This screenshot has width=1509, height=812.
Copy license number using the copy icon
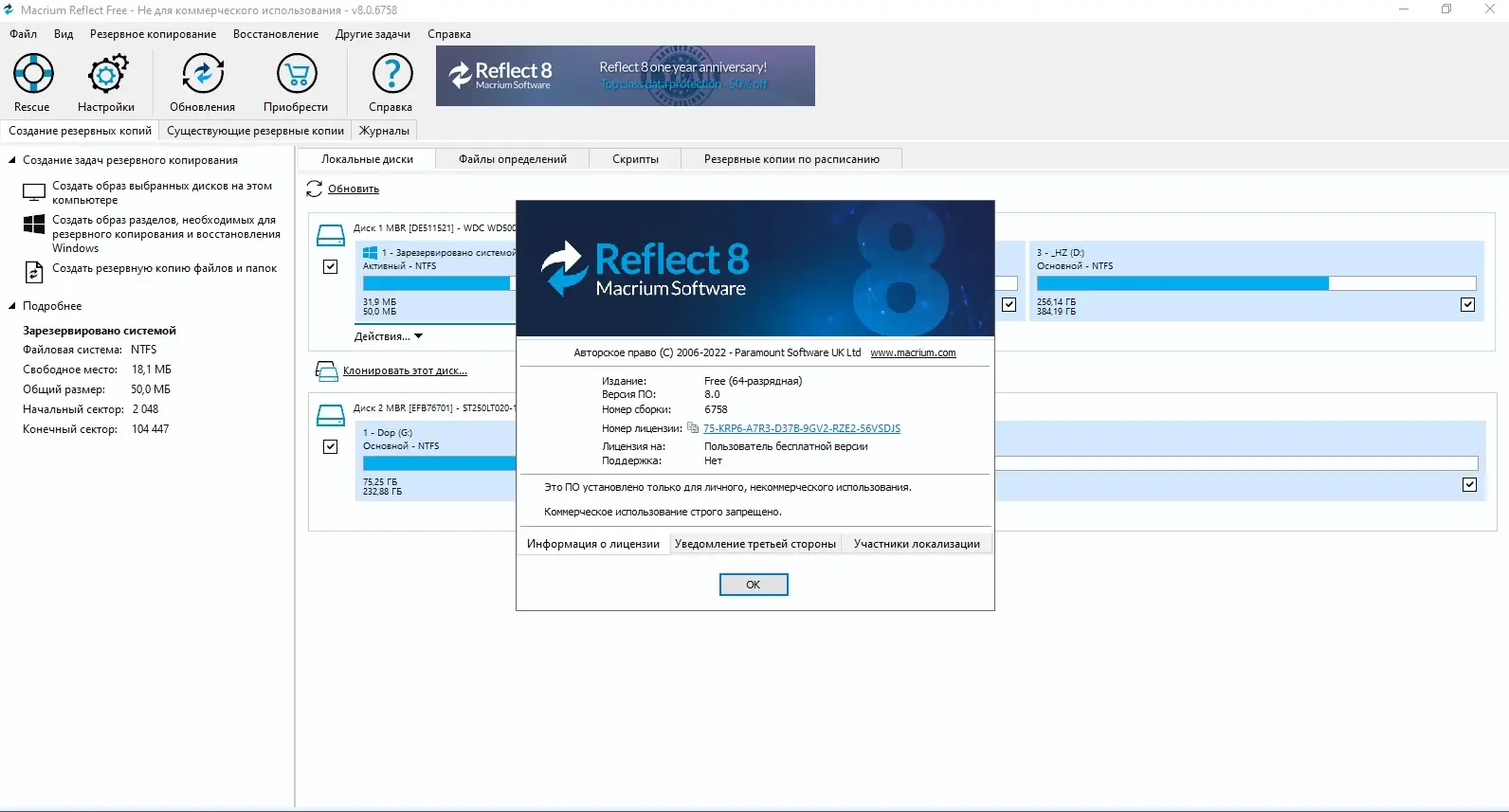[x=693, y=428]
